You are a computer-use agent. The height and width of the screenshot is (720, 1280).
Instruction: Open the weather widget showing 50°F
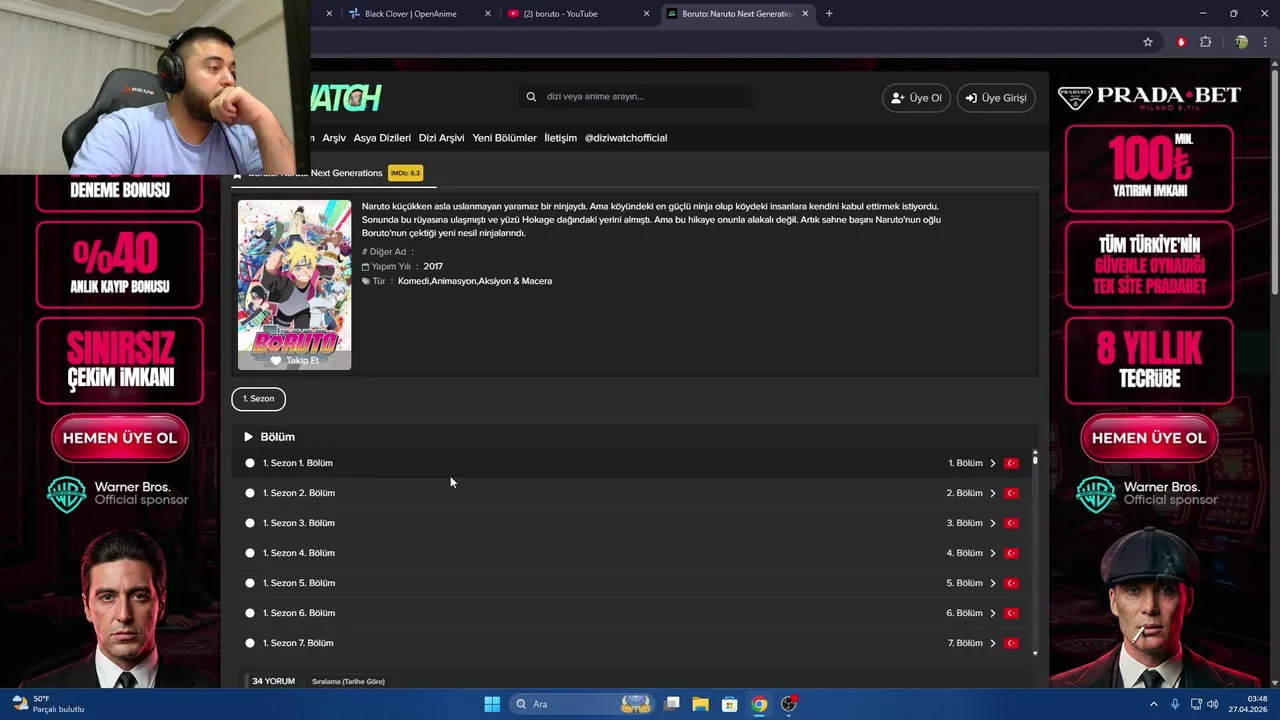point(48,704)
